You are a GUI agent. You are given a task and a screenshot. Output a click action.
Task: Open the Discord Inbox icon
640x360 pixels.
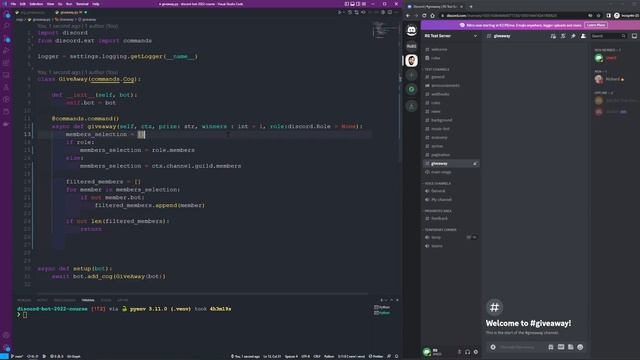[x=634, y=36]
